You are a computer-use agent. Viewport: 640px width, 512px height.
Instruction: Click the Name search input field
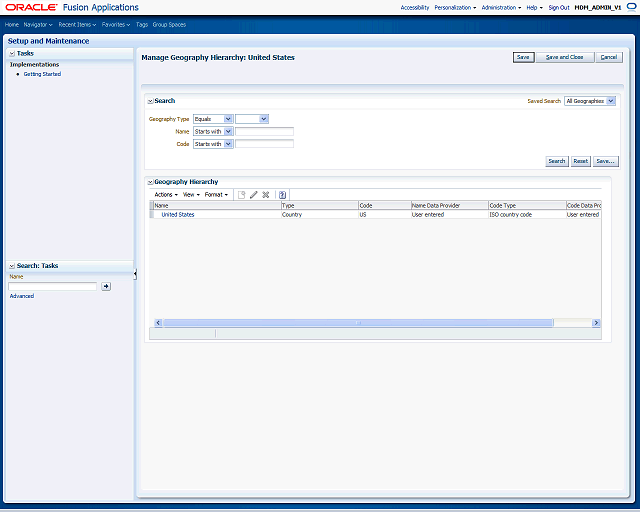[264, 131]
